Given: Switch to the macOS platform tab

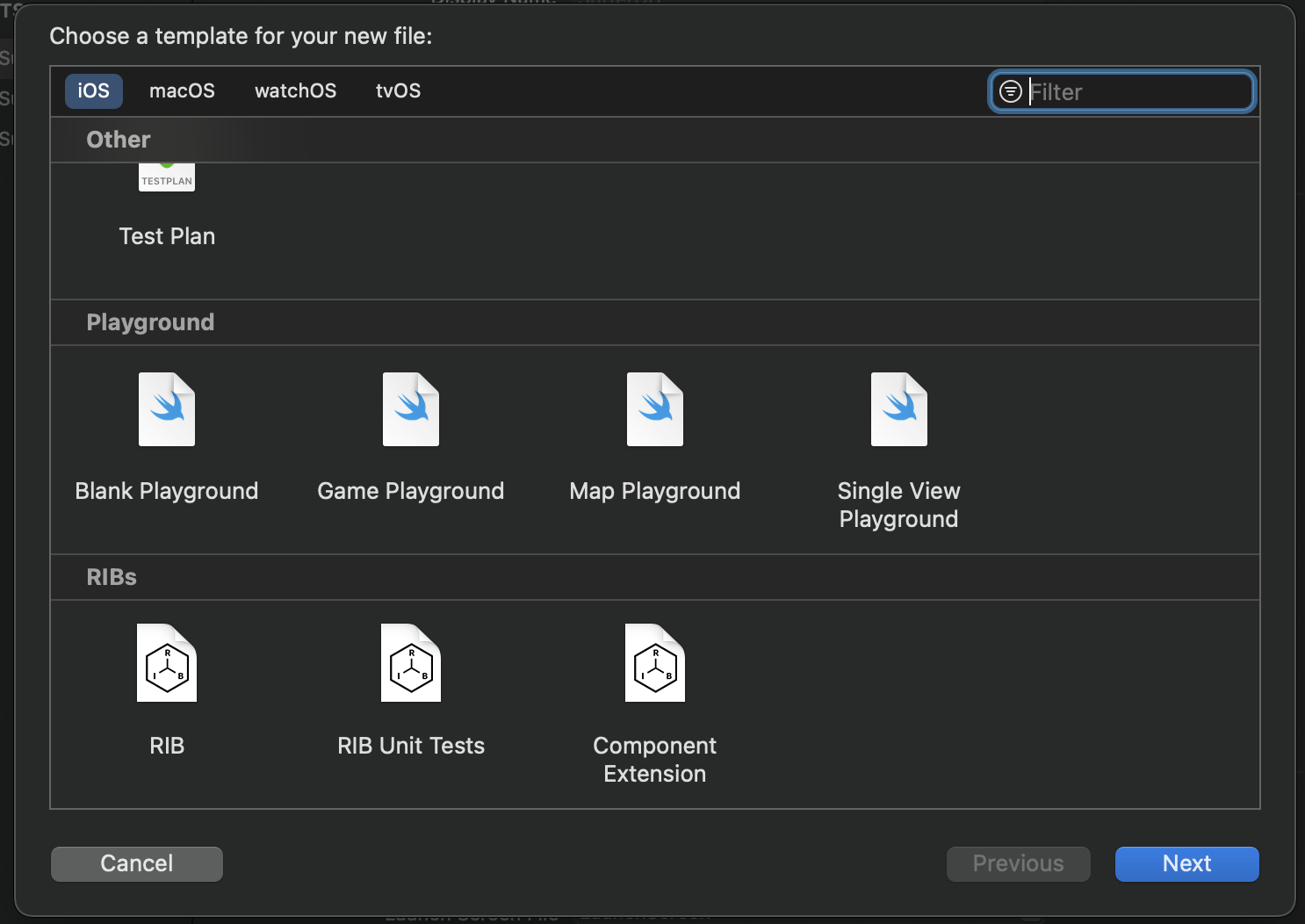Looking at the screenshot, I should pyautogui.click(x=182, y=91).
